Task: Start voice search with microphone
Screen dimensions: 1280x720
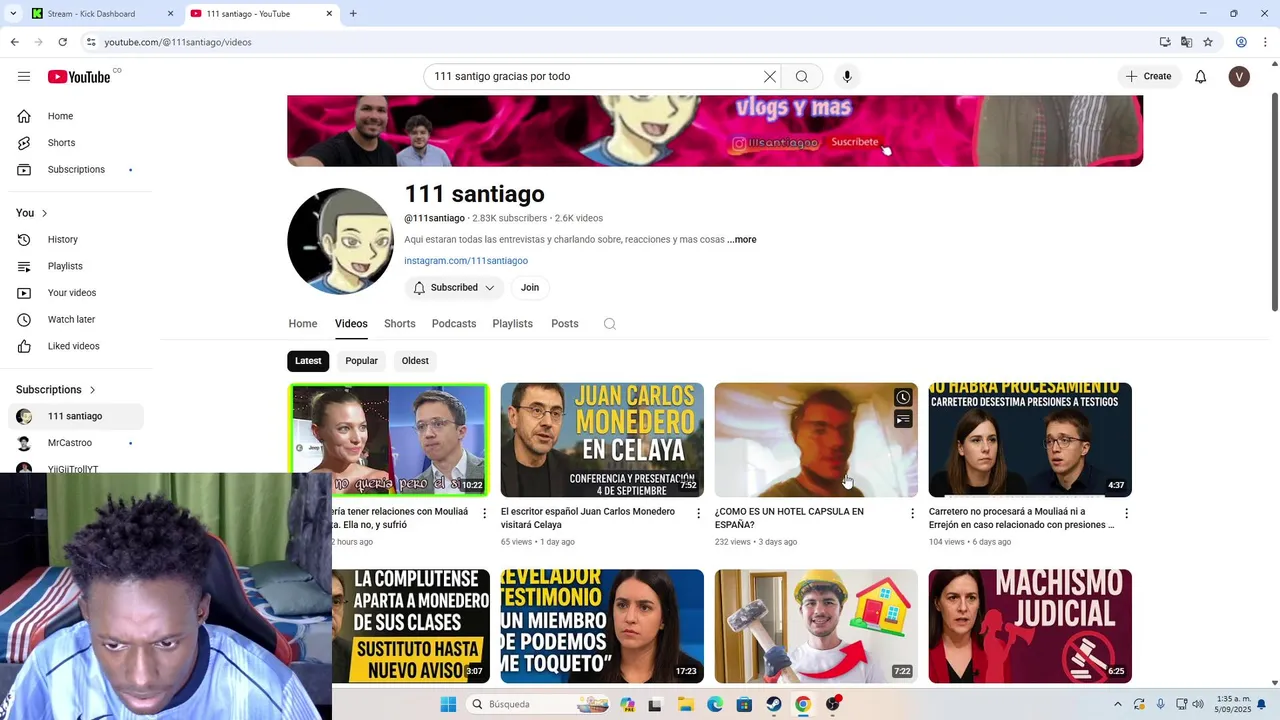Action: (x=847, y=77)
